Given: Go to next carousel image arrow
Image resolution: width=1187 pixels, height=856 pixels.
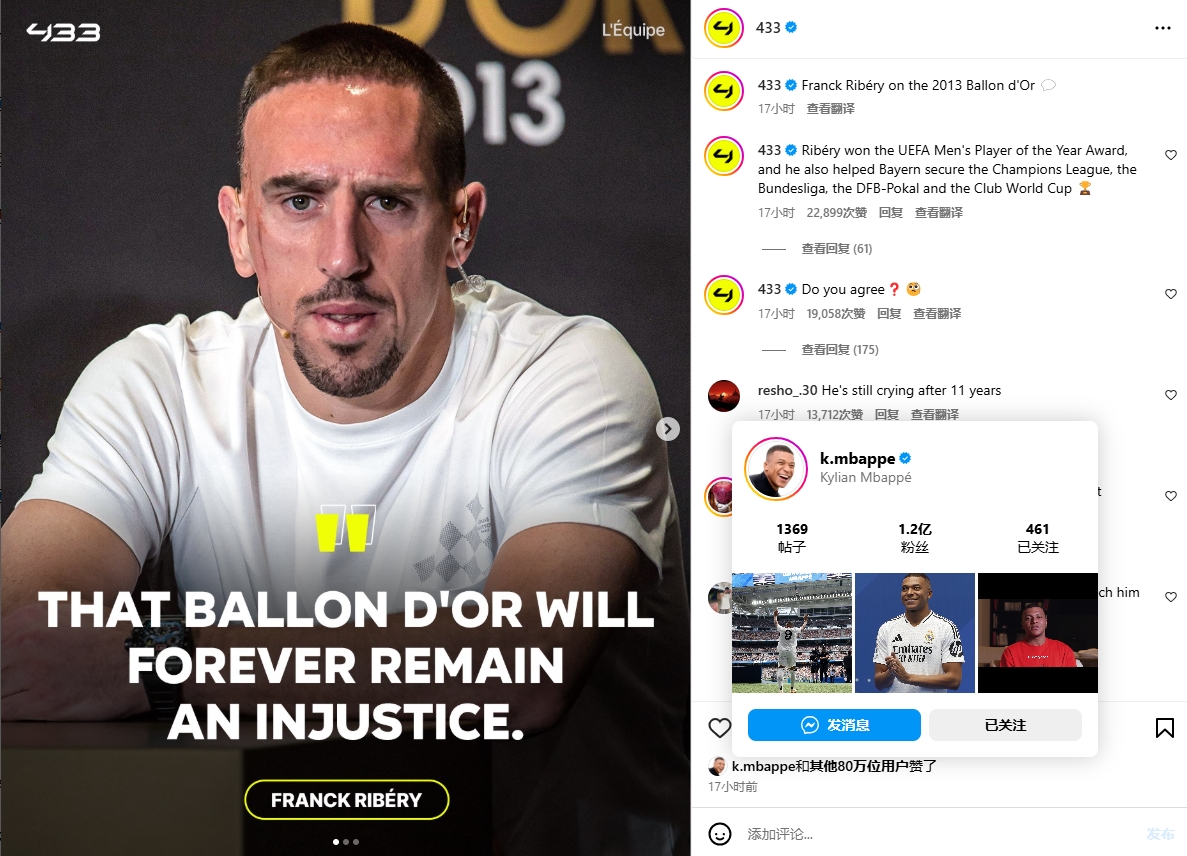Looking at the screenshot, I should pos(667,429).
